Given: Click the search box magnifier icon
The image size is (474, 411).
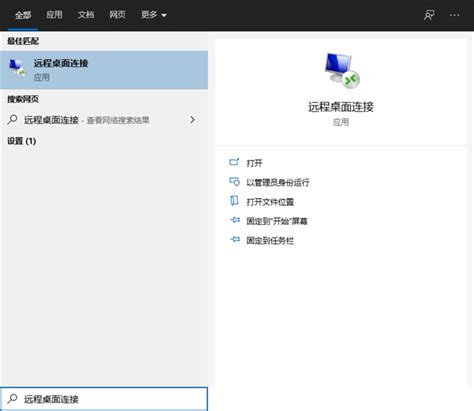Looking at the screenshot, I should pos(12,398).
